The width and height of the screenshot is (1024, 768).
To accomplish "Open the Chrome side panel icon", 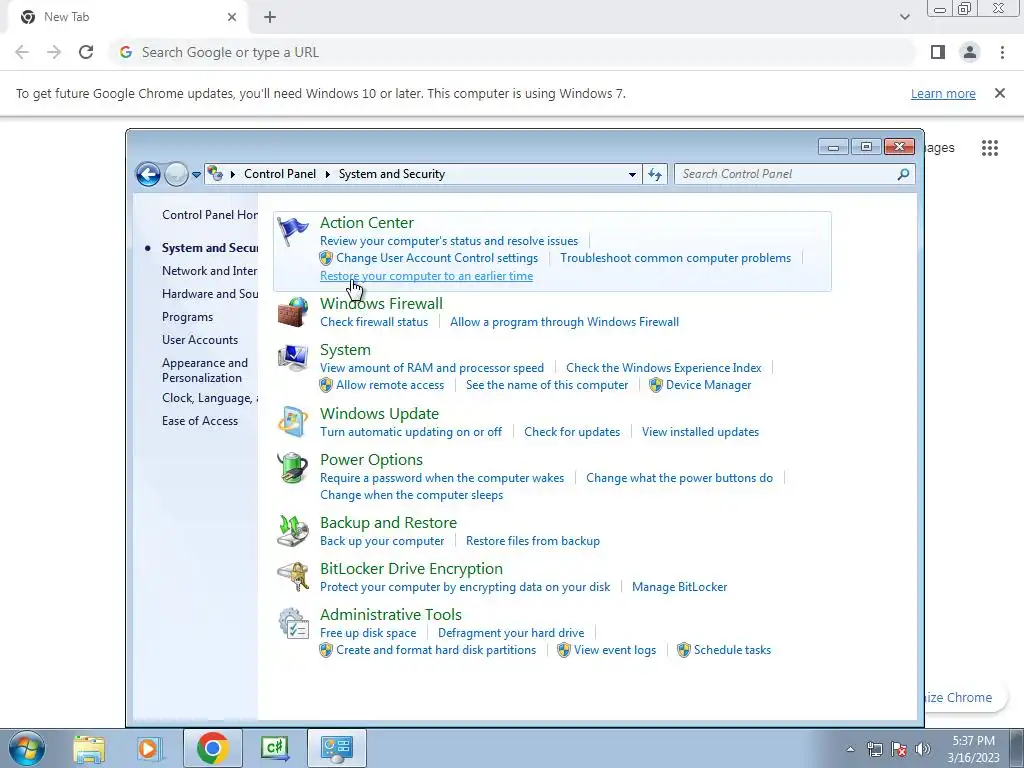I will tap(938, 52).
